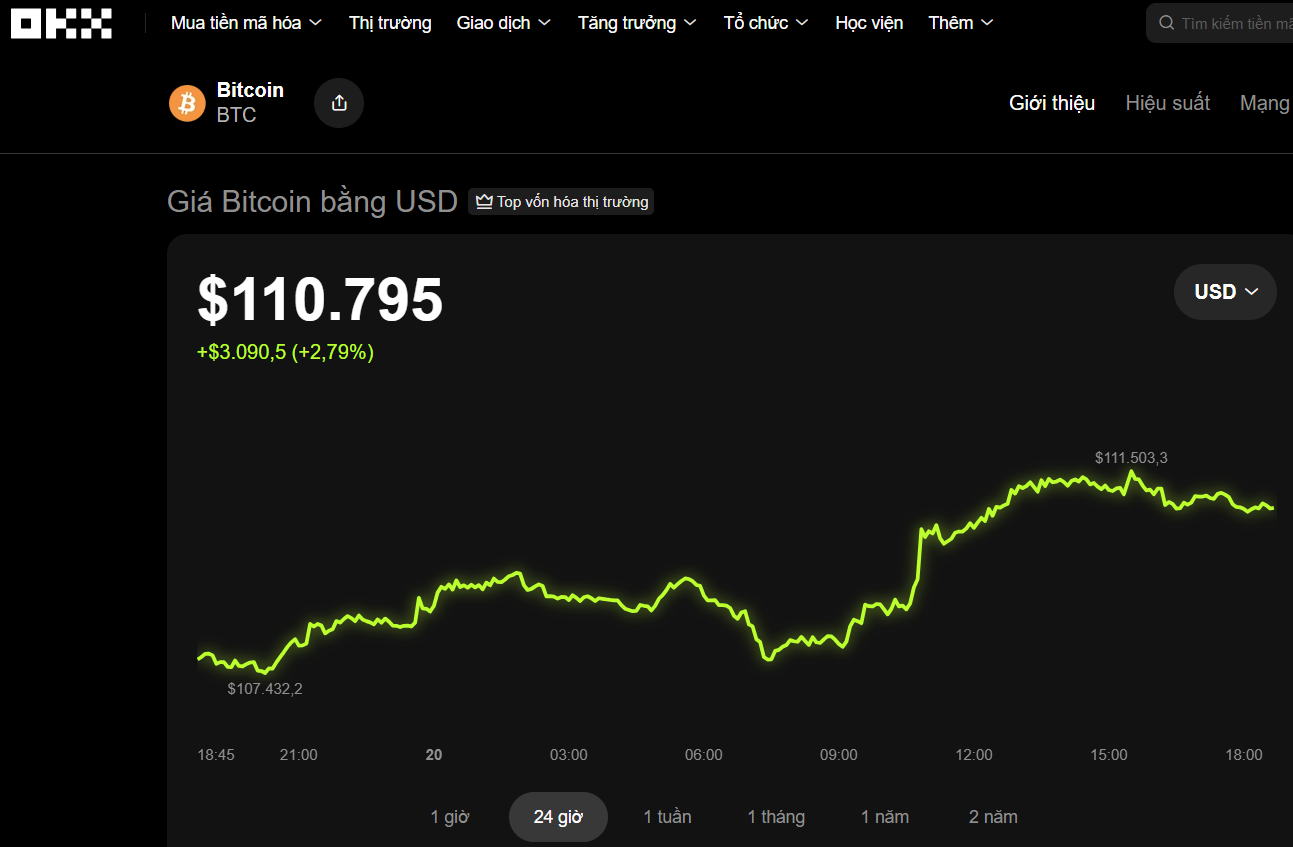Click the crown icon in market cap badge
This screenshot has width=1293, height=847.
coord(482,201)
